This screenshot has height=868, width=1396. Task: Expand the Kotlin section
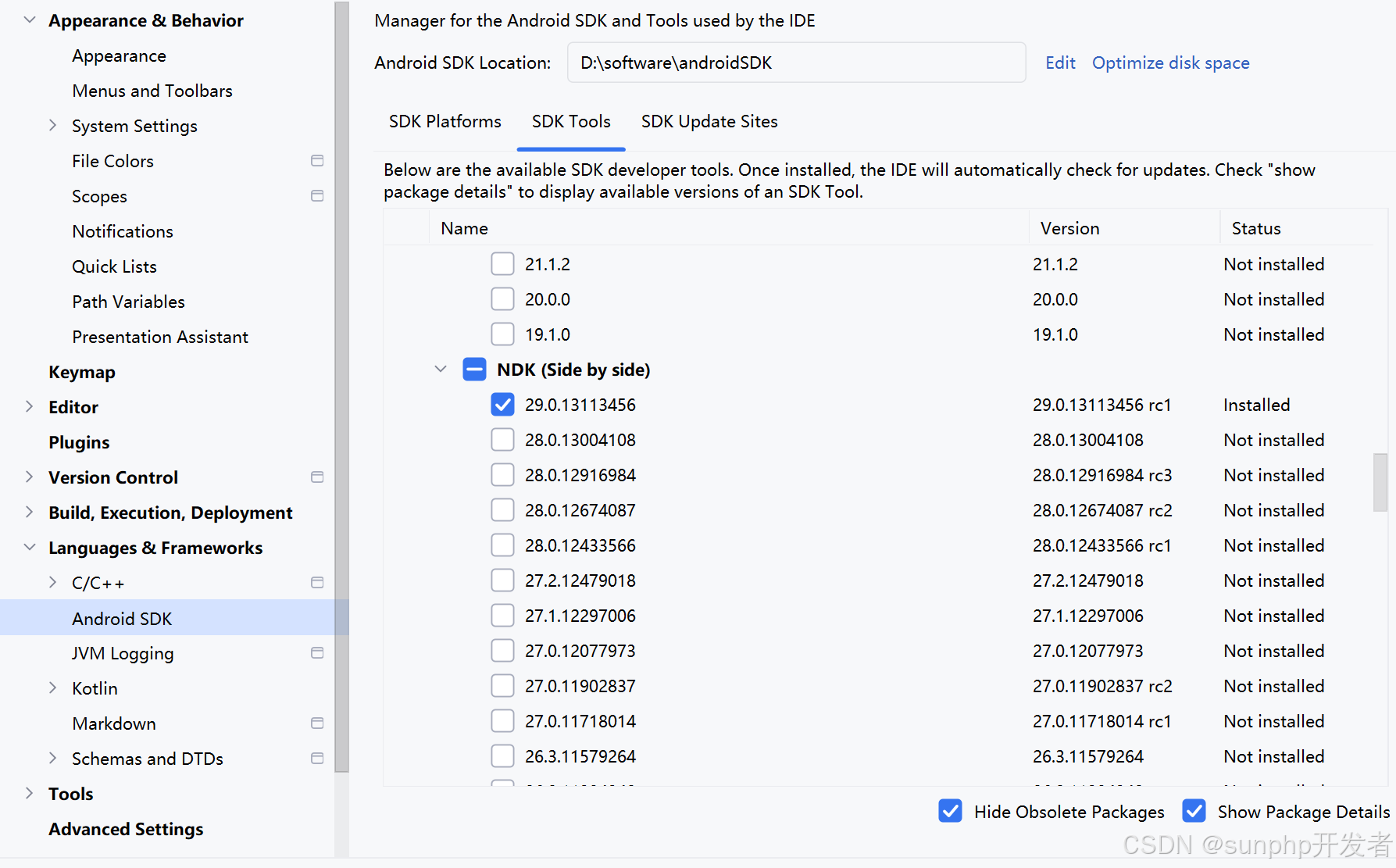[52, 688]
